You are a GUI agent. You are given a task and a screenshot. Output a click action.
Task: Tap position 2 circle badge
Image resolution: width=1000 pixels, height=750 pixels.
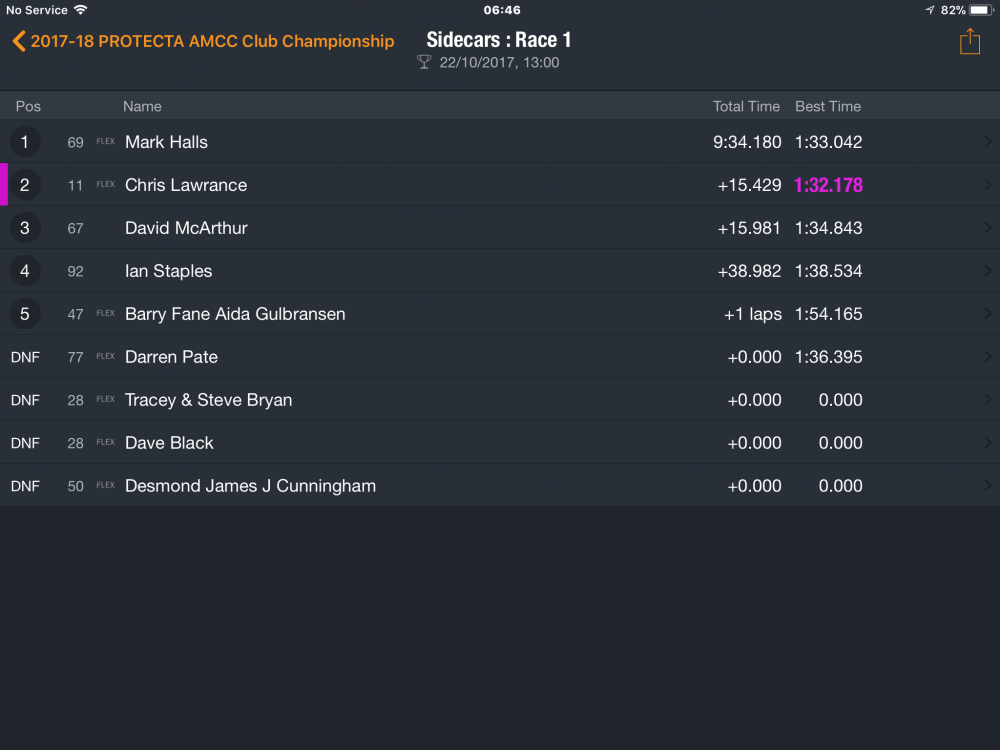pyautogui.click(x=25, y=185)
